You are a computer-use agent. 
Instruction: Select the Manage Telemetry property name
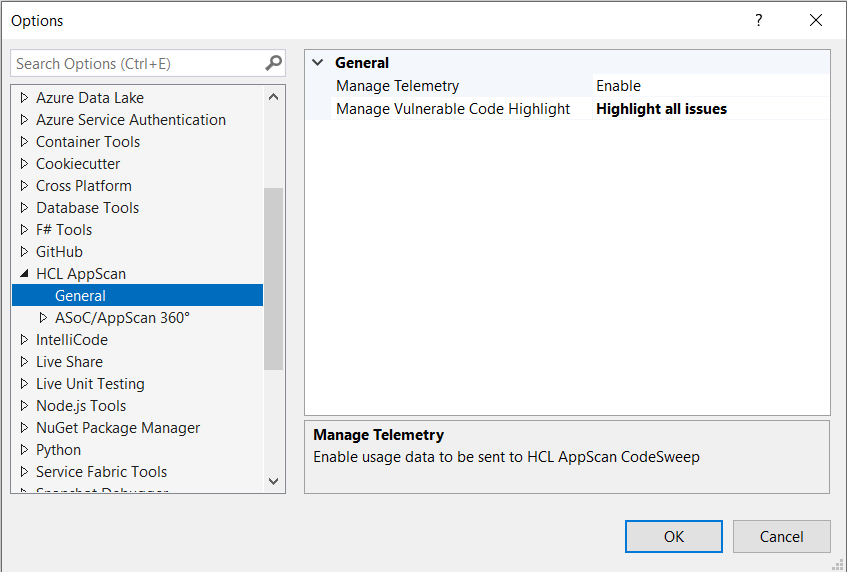pos(397,86)
